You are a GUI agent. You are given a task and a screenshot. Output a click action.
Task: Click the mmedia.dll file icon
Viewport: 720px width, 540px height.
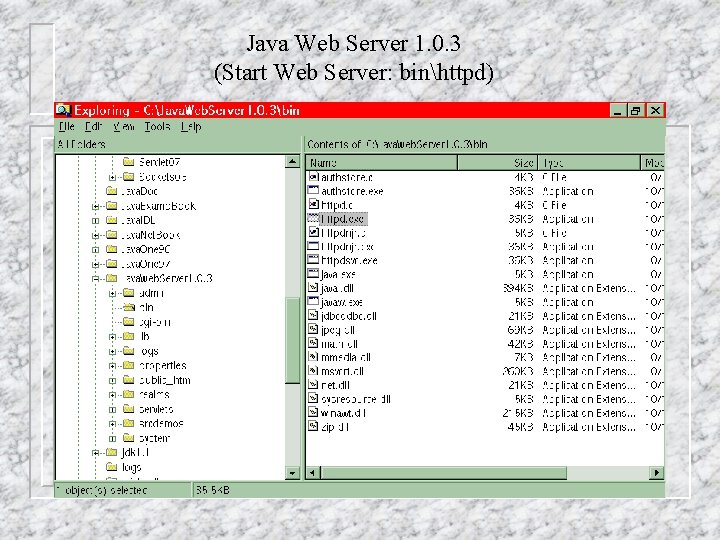pyautogui.click(x=313, y=357)
